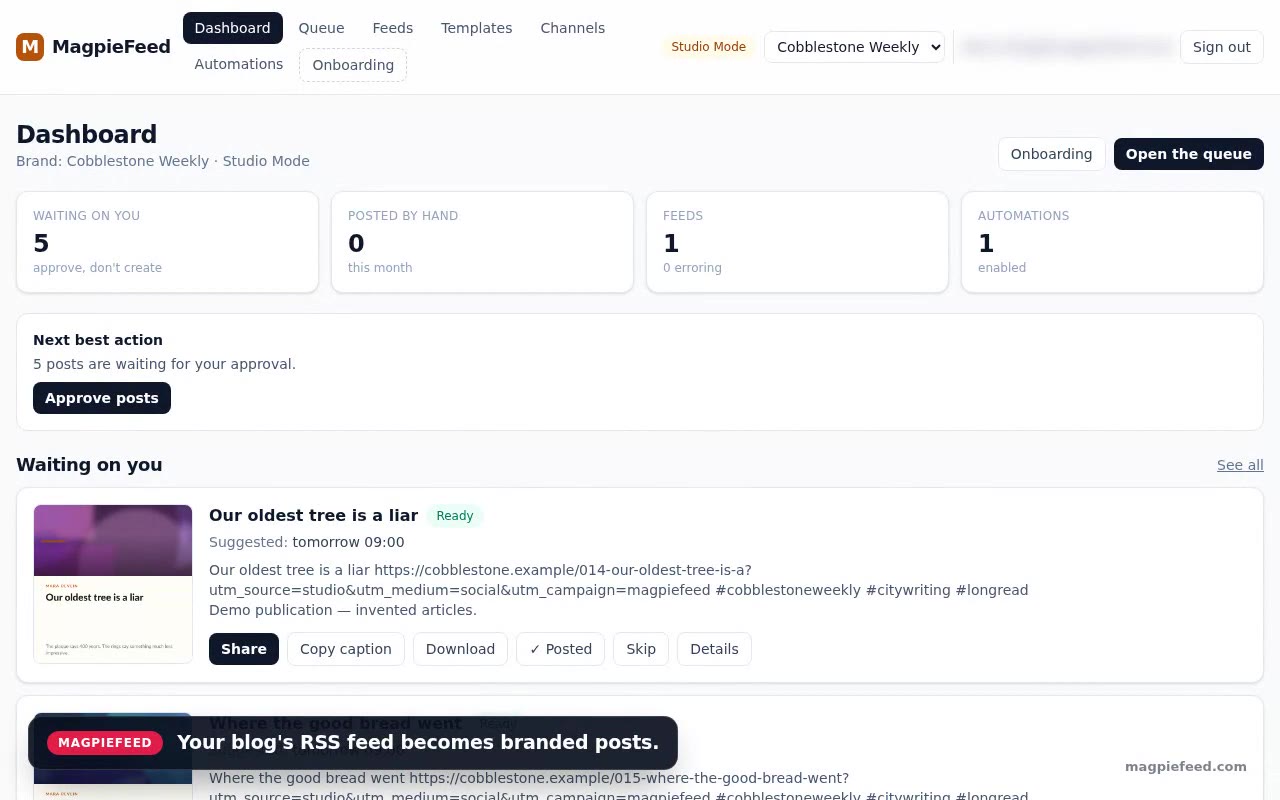View Details of the oldest tree post

(x=714, y=649)
